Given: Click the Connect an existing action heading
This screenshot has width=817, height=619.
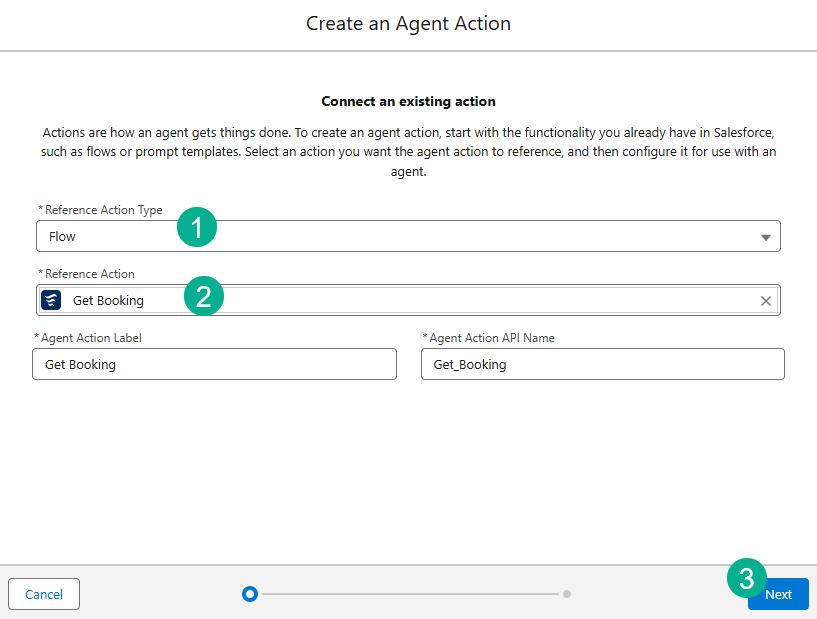Looking at the screenshot, I should tap(408, 101).
